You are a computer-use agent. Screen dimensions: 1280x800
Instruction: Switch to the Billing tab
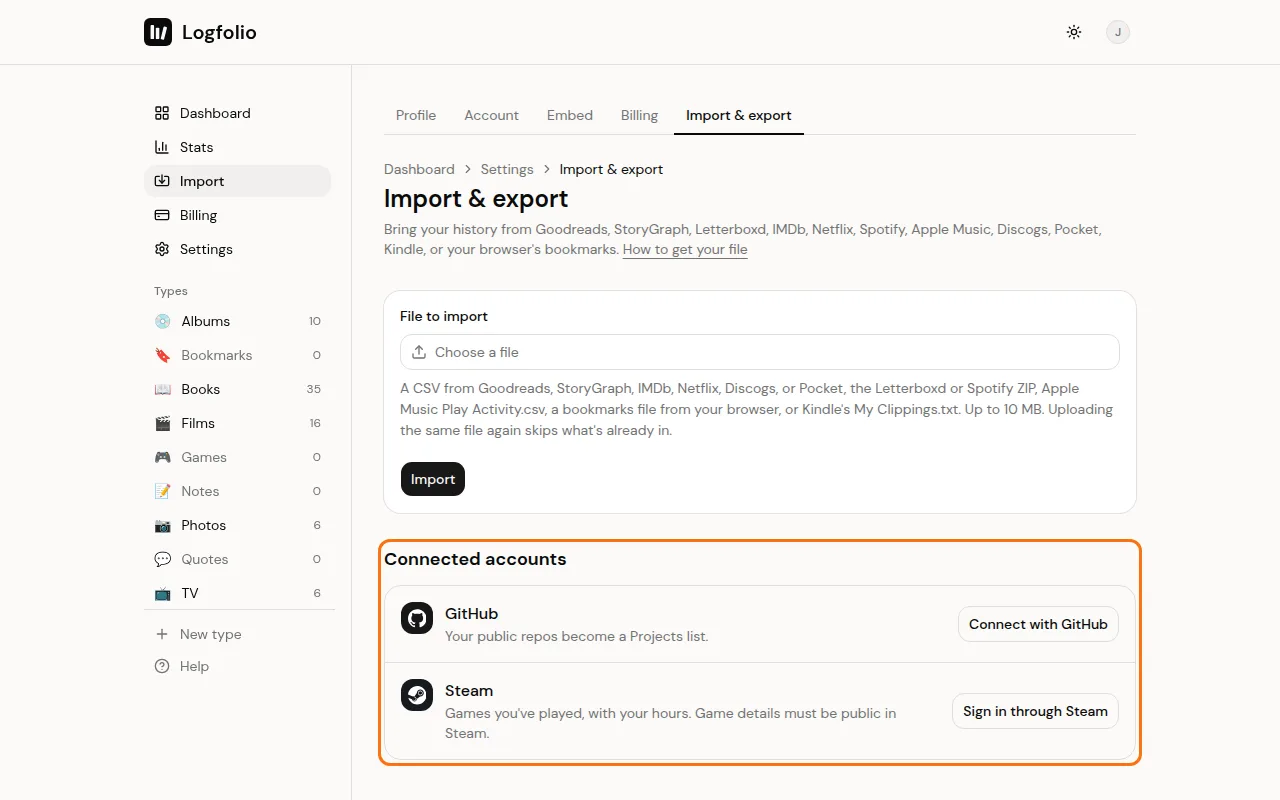click(639, 115)
